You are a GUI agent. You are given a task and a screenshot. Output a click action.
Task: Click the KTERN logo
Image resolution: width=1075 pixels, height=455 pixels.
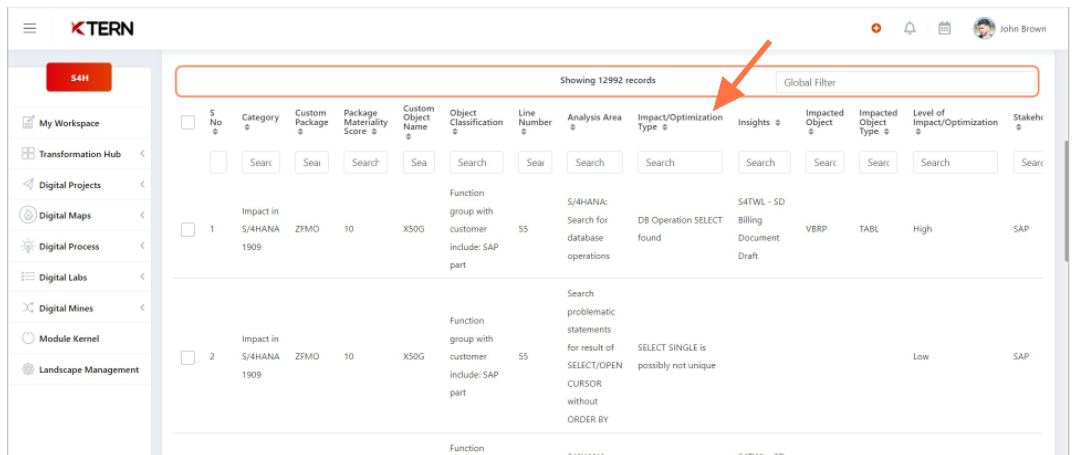(x=102, y=29)
